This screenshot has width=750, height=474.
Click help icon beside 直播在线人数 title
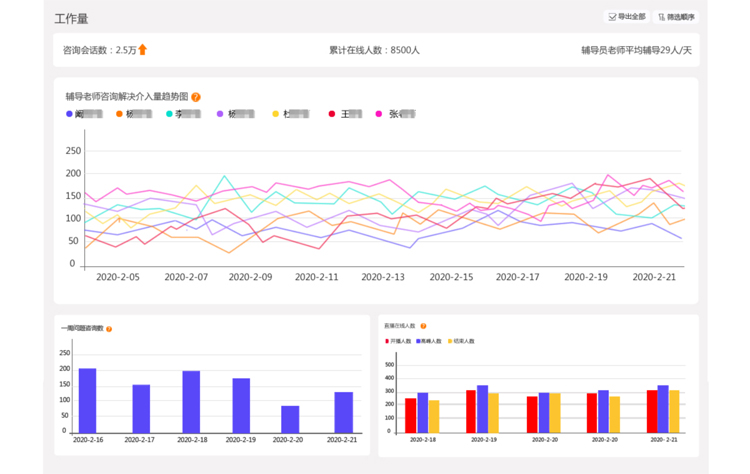pyautogui.click(x=424, y=326)
